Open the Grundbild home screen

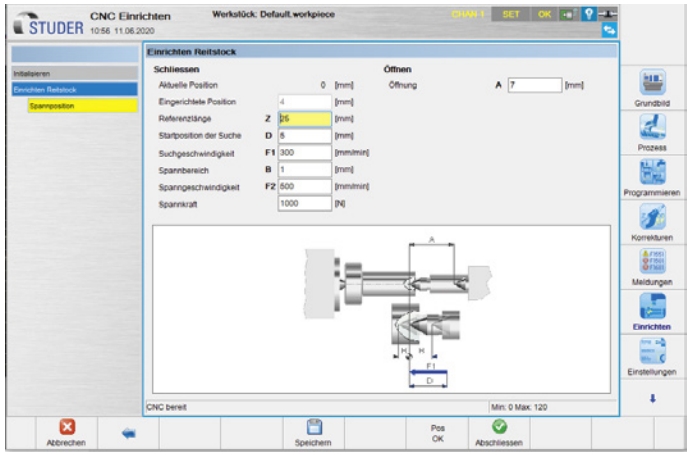(652, 89)
